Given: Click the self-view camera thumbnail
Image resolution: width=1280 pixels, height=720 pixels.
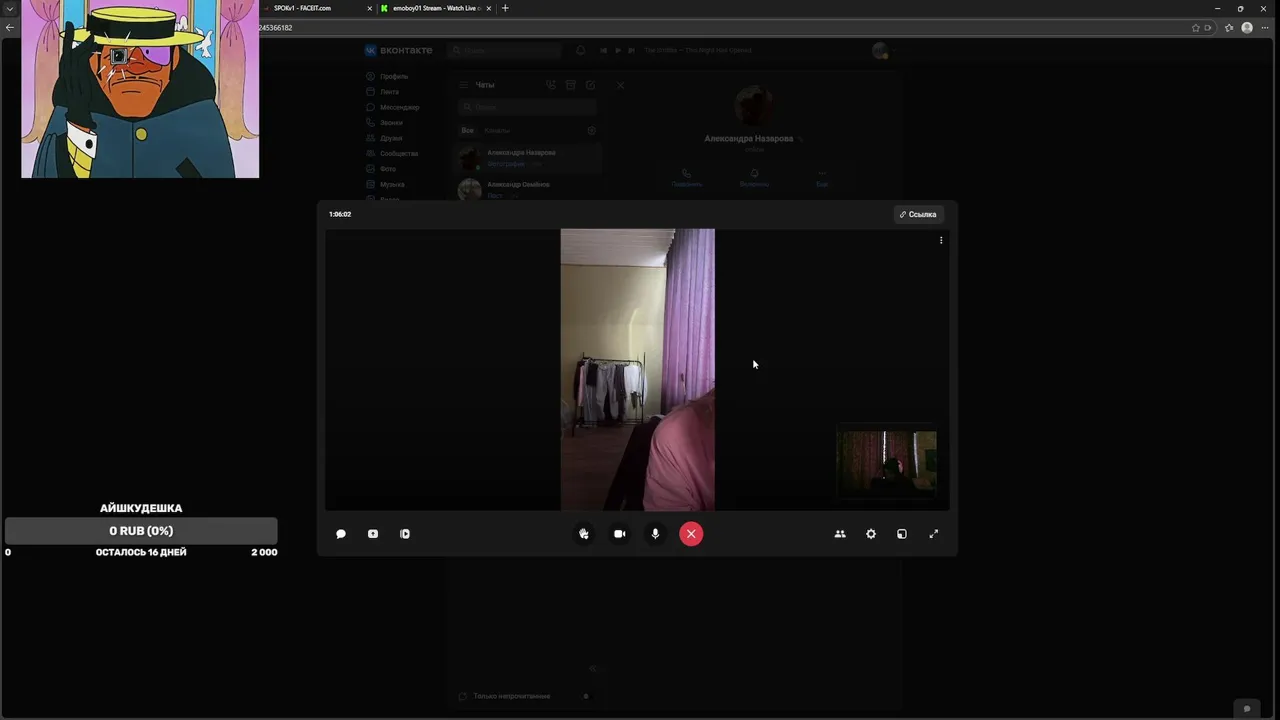Looking at the screenshot, I should coord(887,463).
